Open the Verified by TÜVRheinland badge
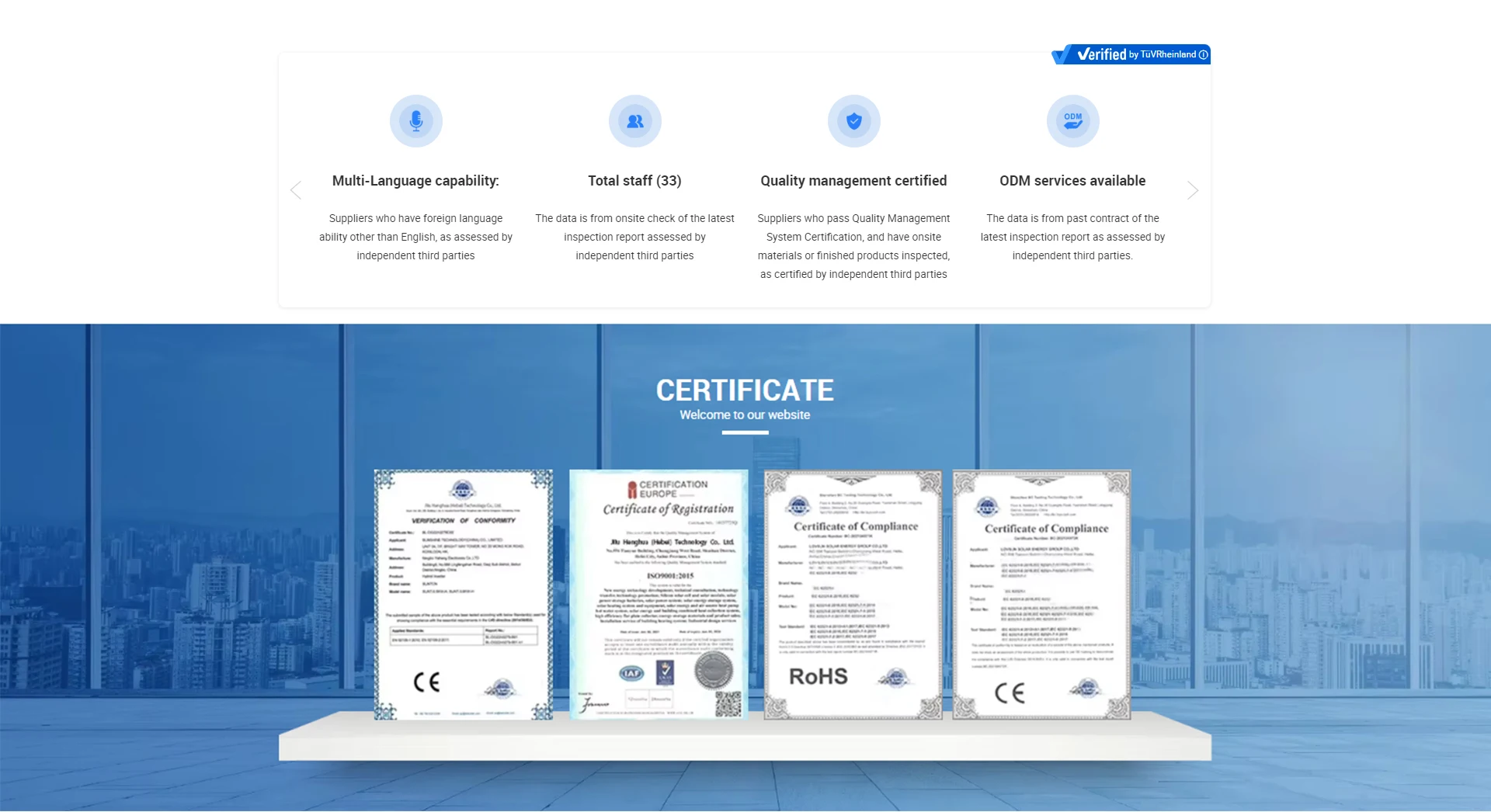This screenshot has height=812, width=1491. (1131, 54)
